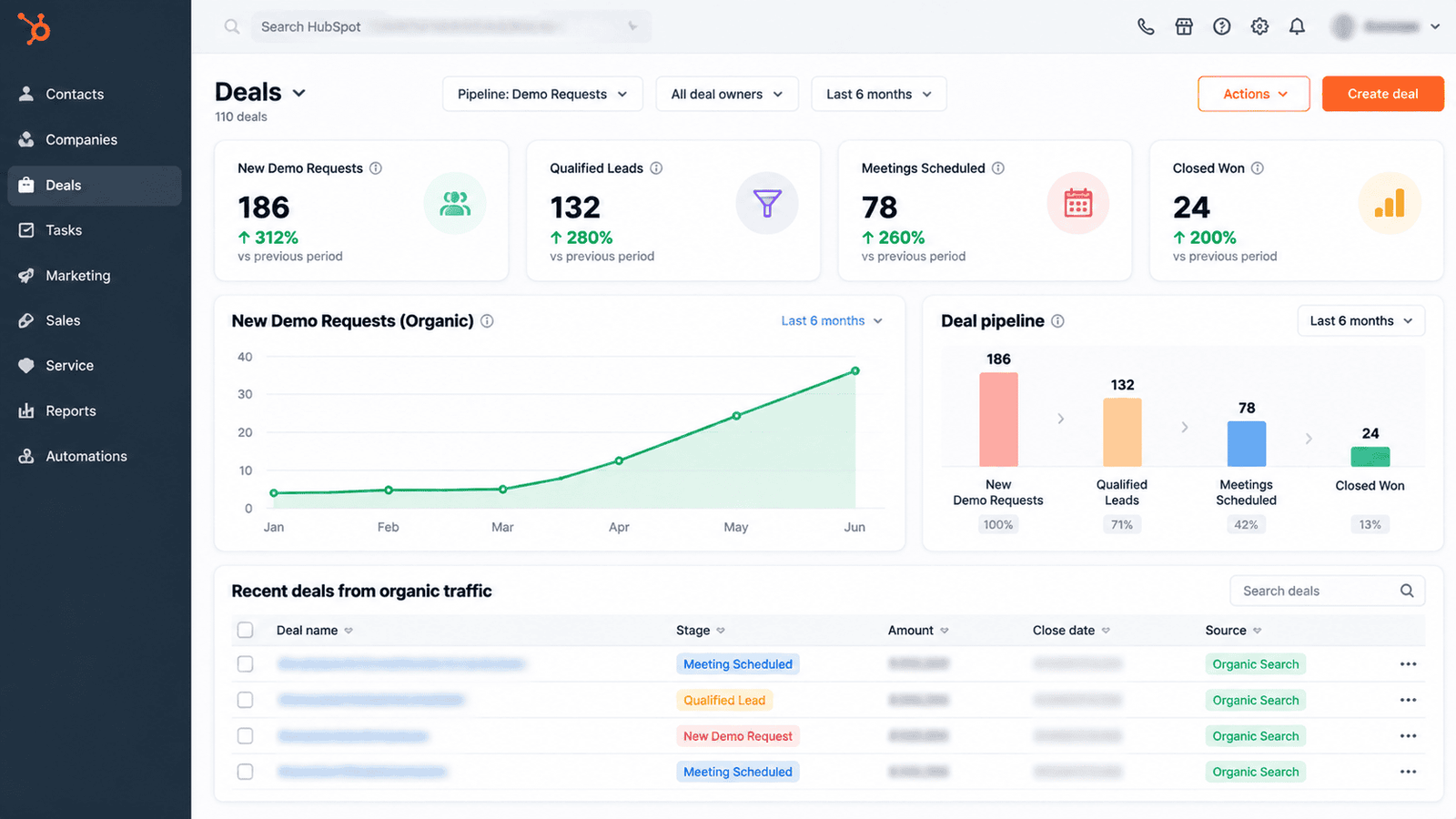Screen dimensions: 1456x819
Task: Go to Contacts in the sidebar
Action: click(x=95, y=94)
